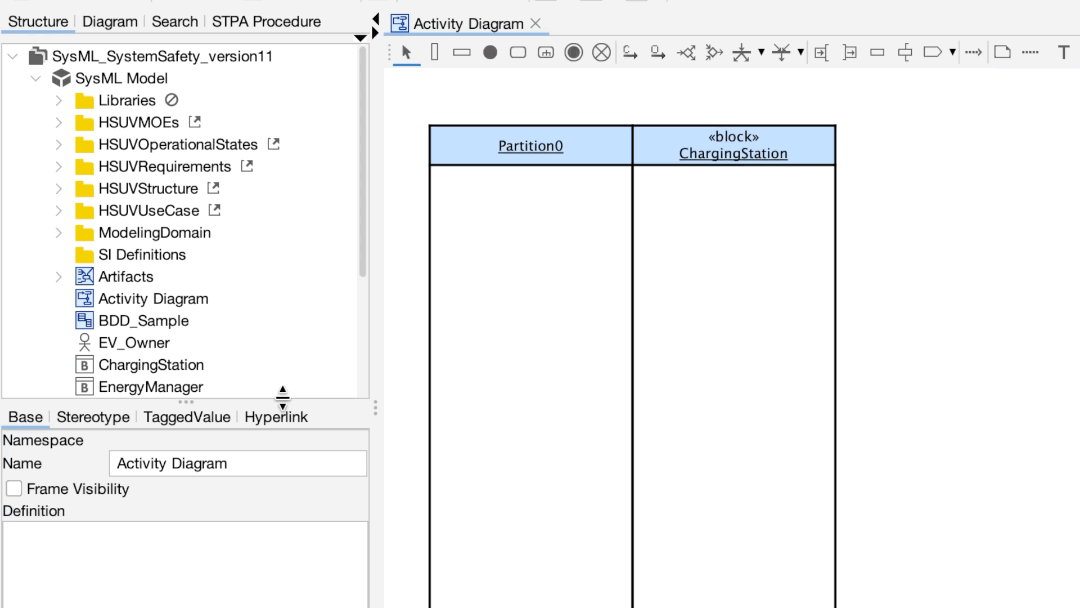The width and height of the screenshot is (1080, 608).
Task: Choose the Text tool at the toolbar's right end
Action: (1063, 52)
